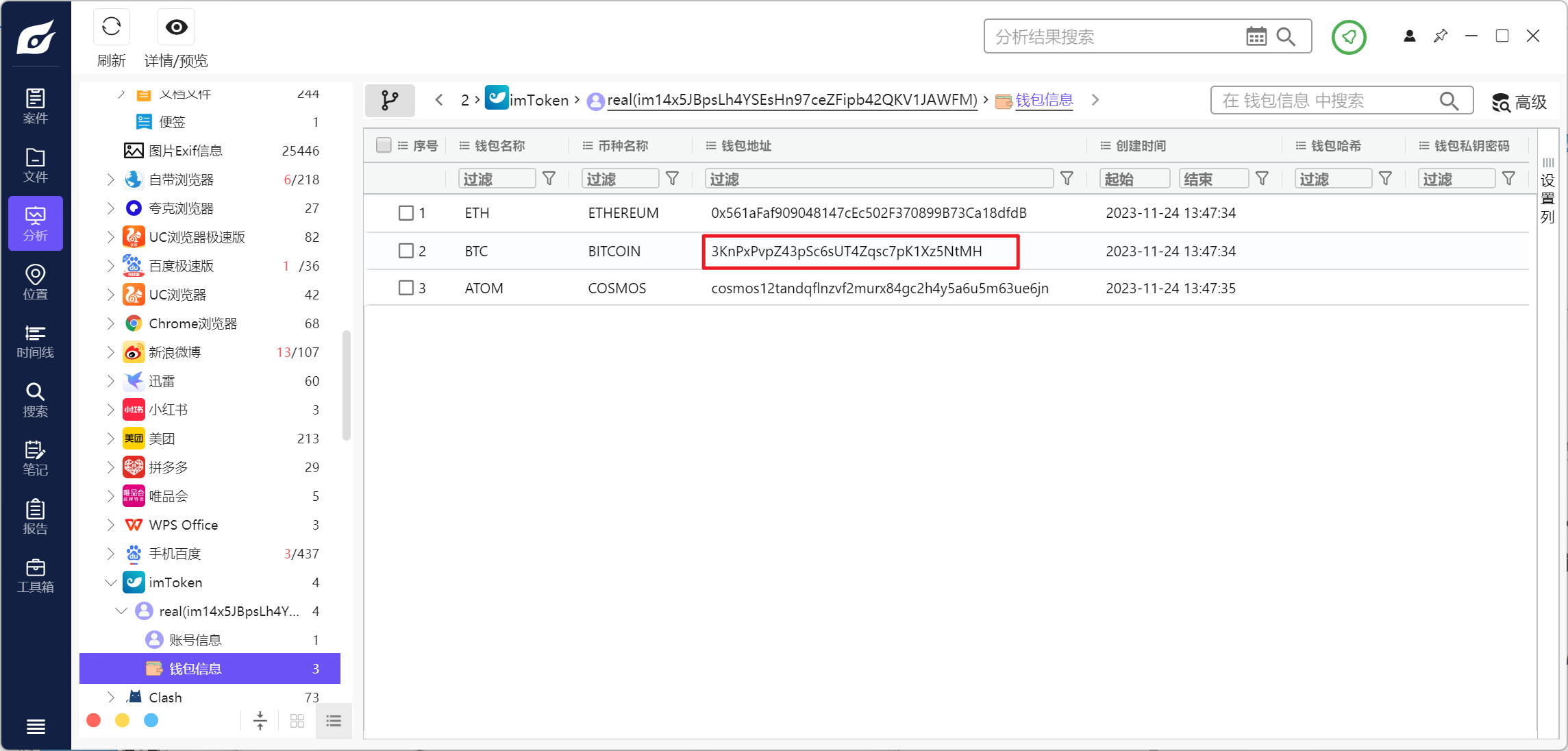Expand the WPS Office tree node
The width and height of the screenshot is (1568, 751).
click(x=111, y=525)
